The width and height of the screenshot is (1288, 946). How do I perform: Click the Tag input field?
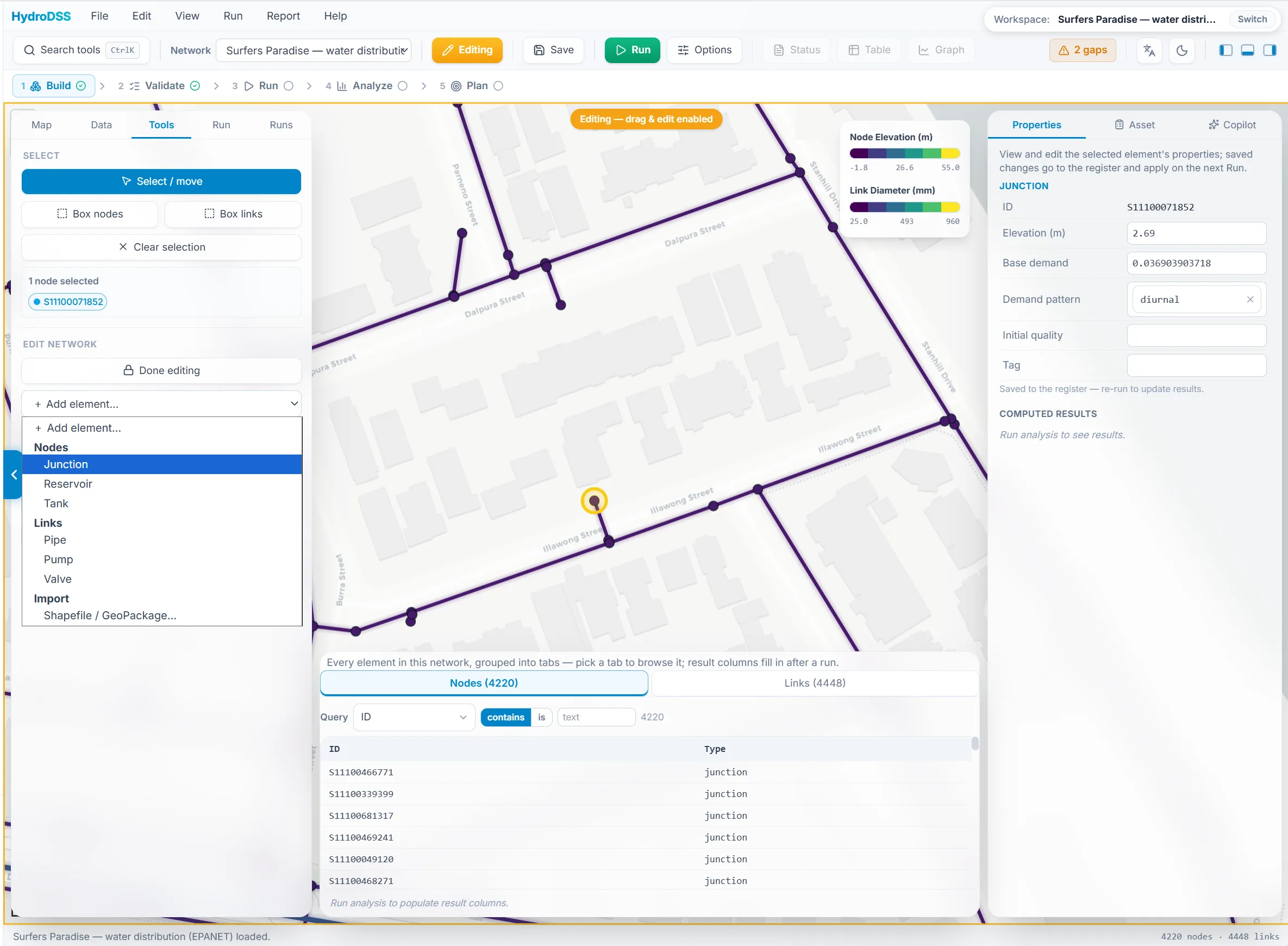[1196, 365]
